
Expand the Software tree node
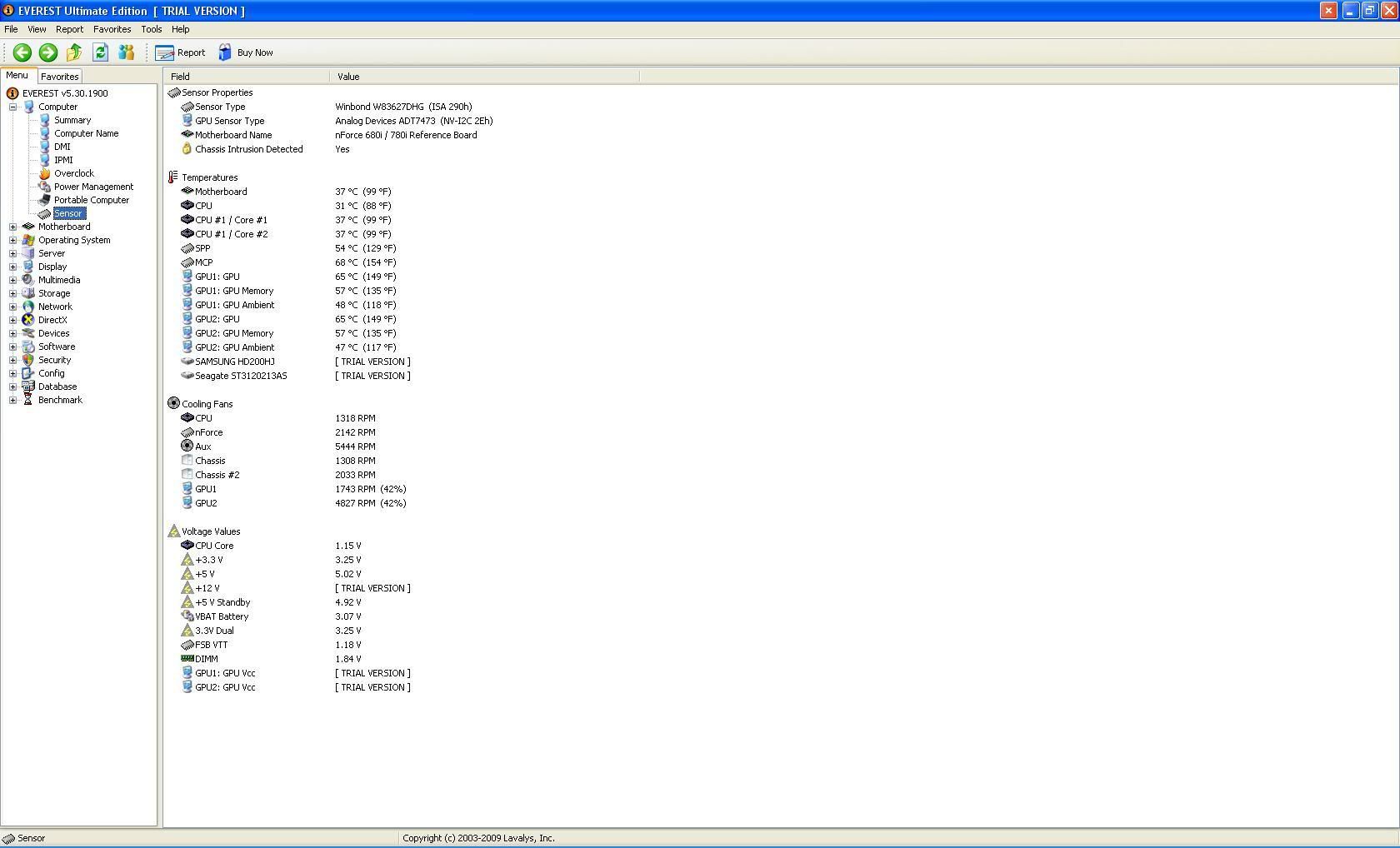[x=13, y=347]
